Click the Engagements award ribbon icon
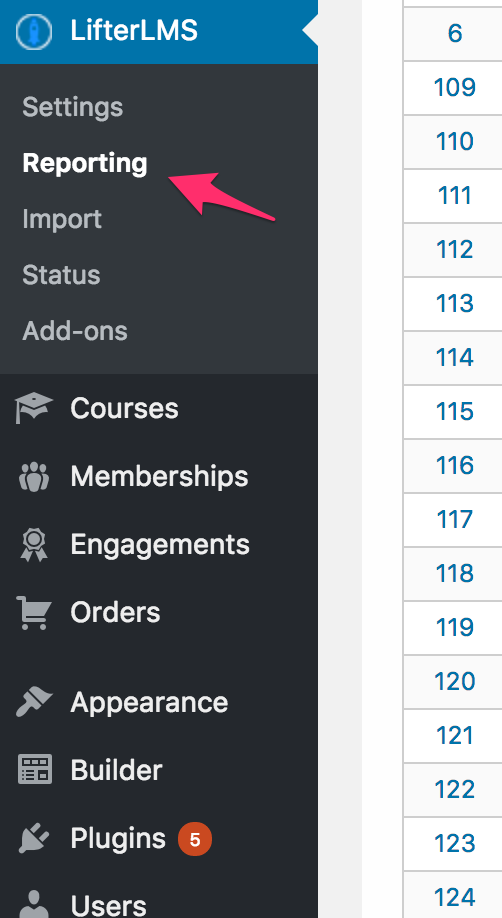502x918 pixels. pyautogui.click(x=34, y=545)
